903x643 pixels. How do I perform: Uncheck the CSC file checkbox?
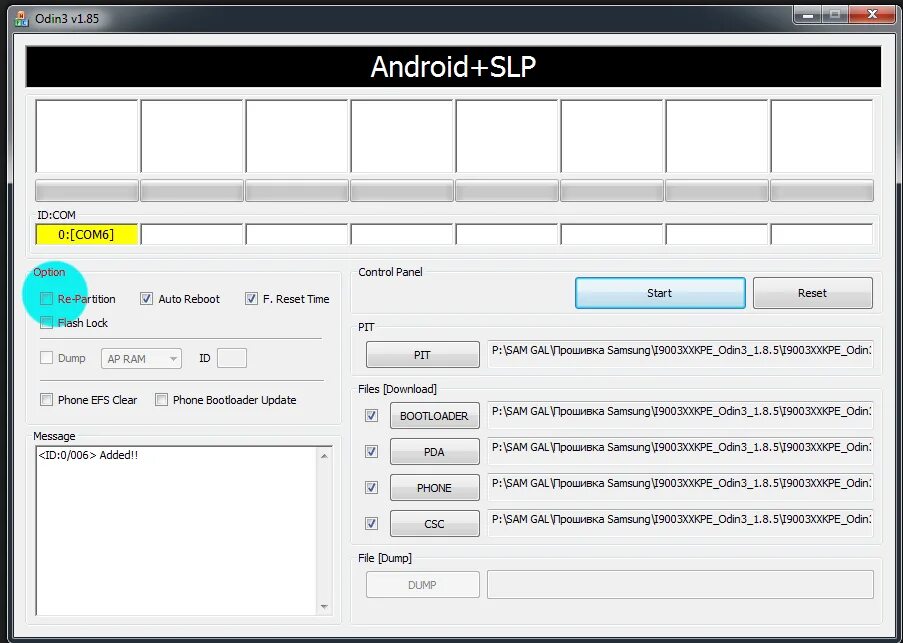pyautogui.click(x=371, y=524)
